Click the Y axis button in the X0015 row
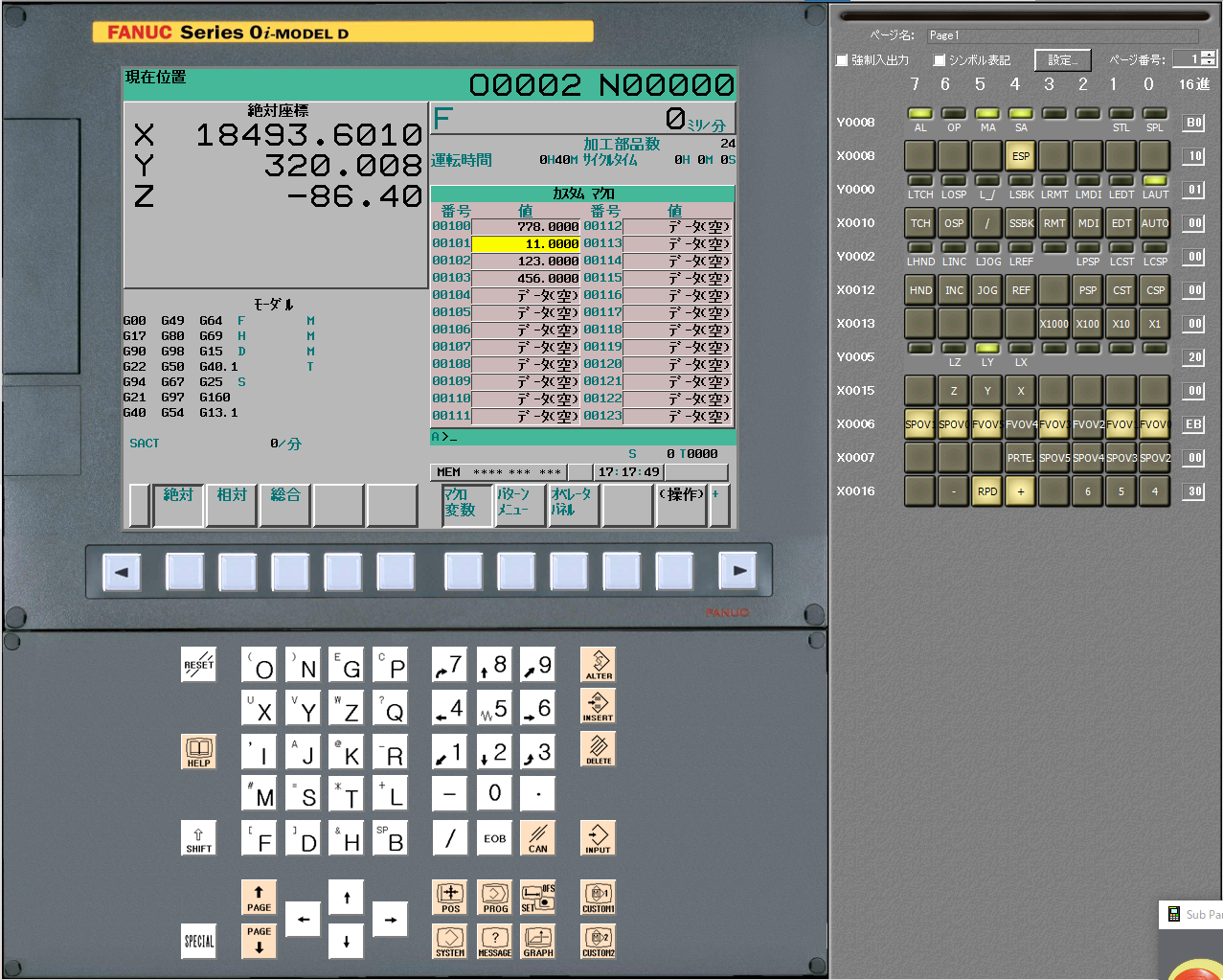Viewport: 1223px width, 980px height. (x=987, y=391)
